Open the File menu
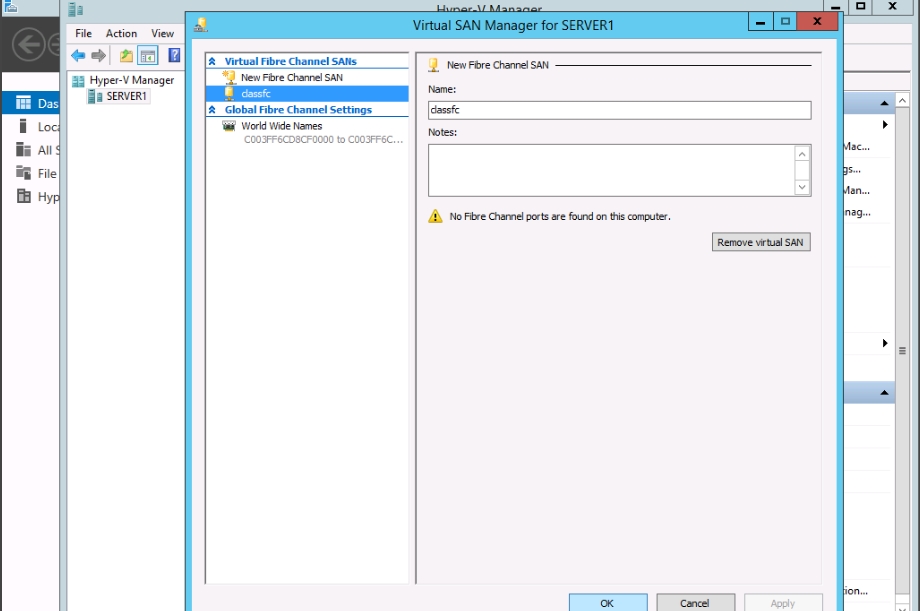Screen dimensions: 920x611 click(x=84, y=33)
